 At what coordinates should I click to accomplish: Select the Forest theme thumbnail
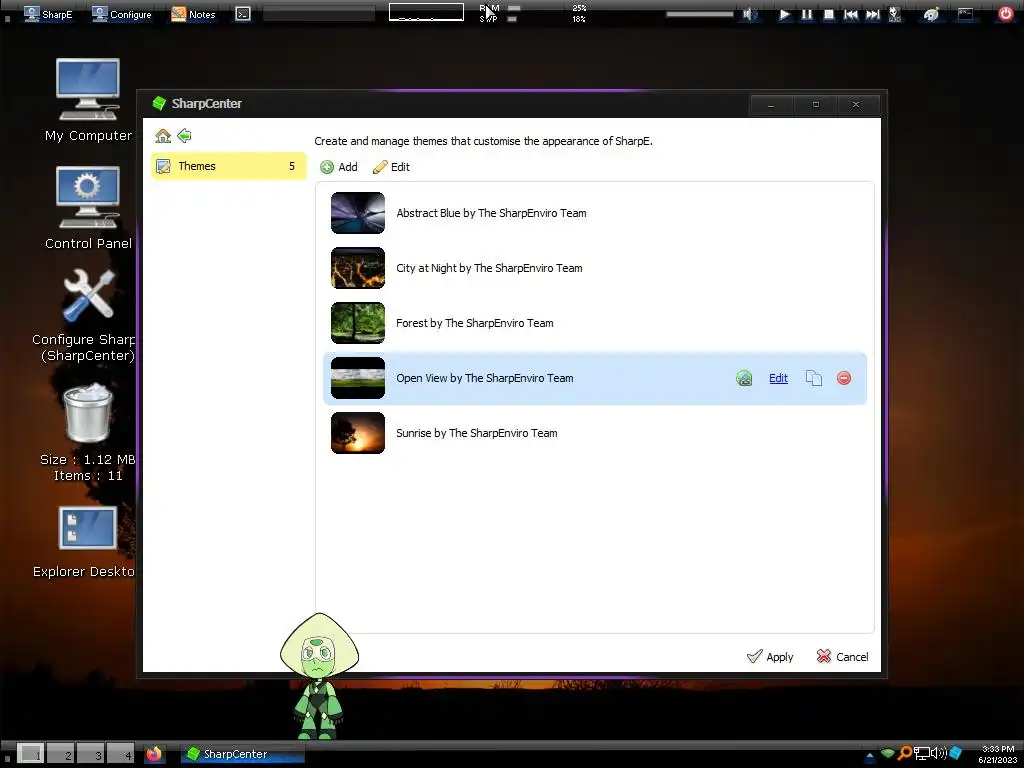[x=358, y=323]
